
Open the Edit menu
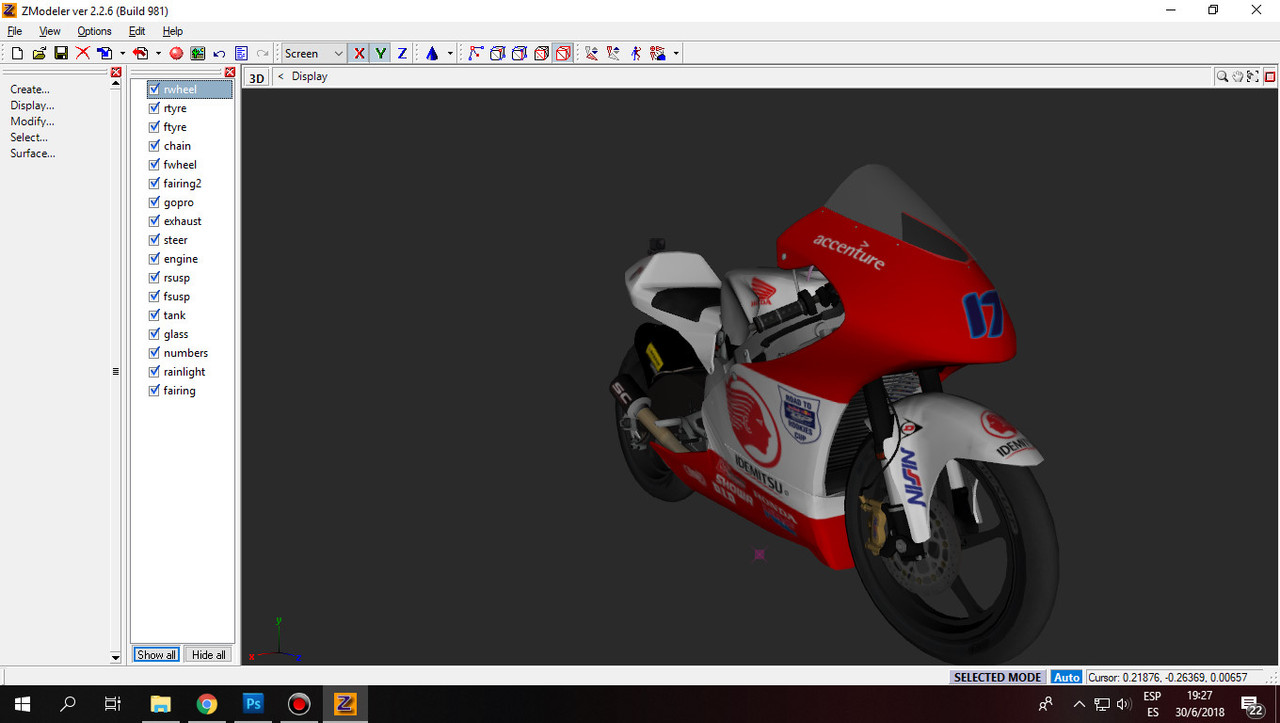pos(137,31)
